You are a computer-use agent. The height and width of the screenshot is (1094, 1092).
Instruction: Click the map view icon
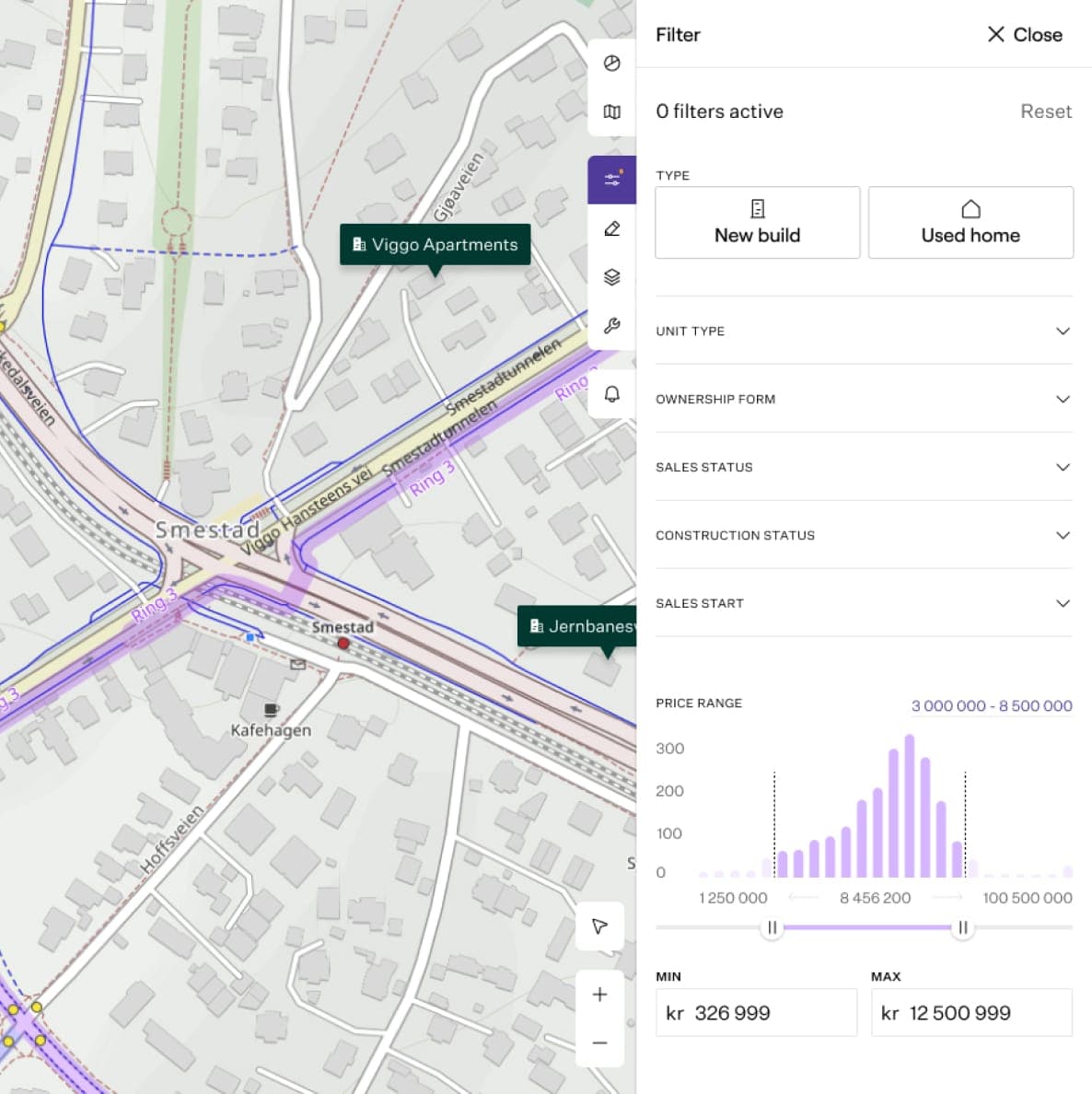611,111
